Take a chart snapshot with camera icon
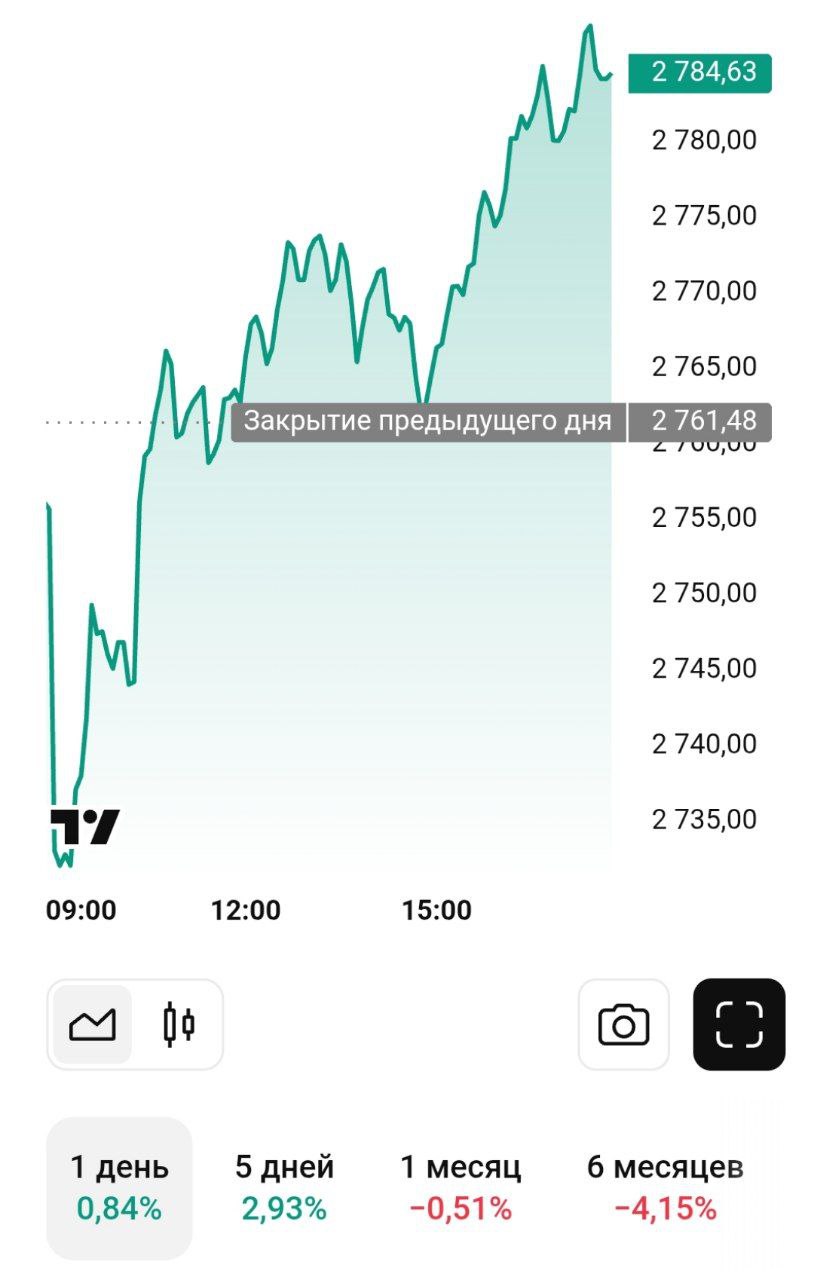 [x=623, y=1024]
